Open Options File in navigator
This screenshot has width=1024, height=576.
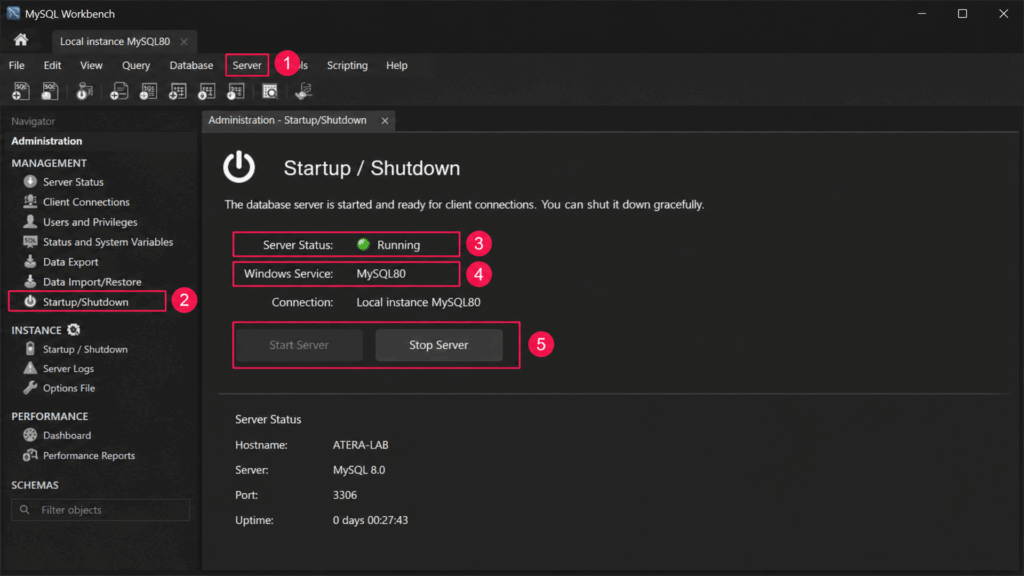pos(69,388)
